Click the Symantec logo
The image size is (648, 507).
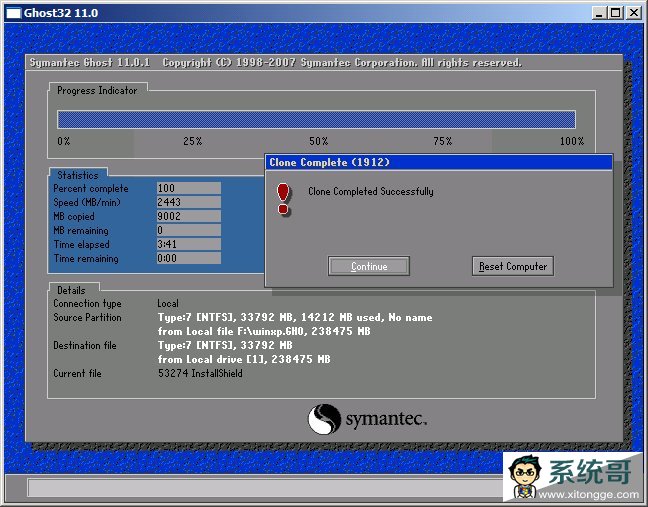tap(367, 419)
